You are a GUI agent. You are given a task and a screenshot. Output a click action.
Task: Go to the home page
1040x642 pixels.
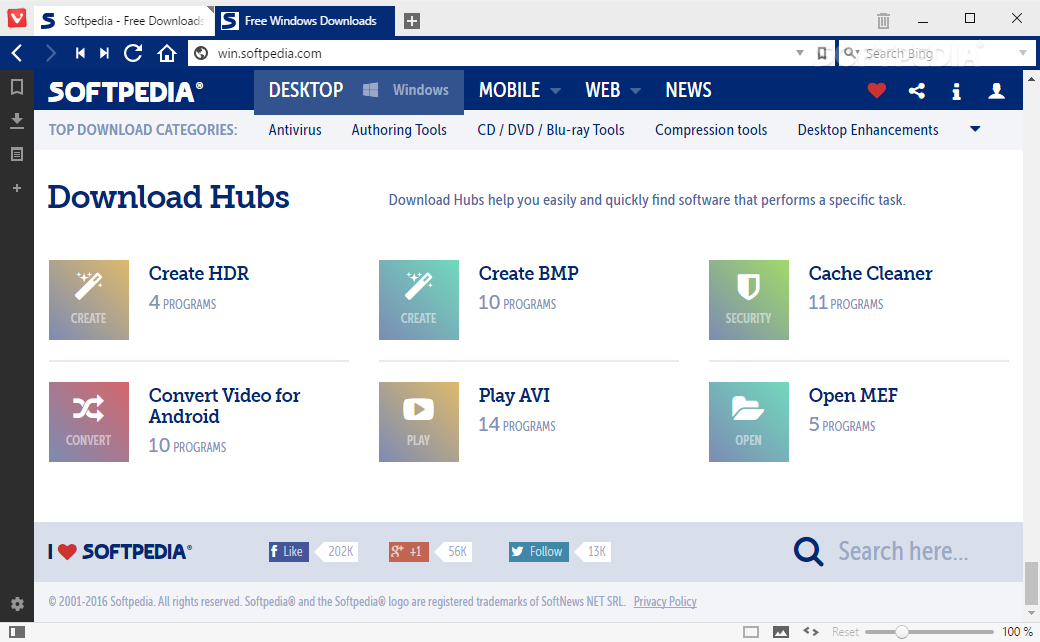[x=166, y=53]
